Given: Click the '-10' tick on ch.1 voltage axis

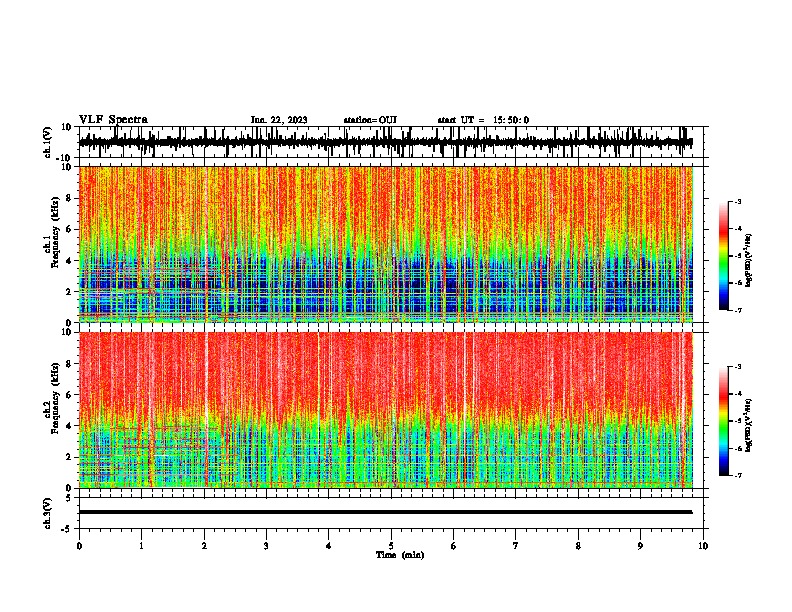Looking at the screenshot, I should pyautogui.click(x=64, y=157).
